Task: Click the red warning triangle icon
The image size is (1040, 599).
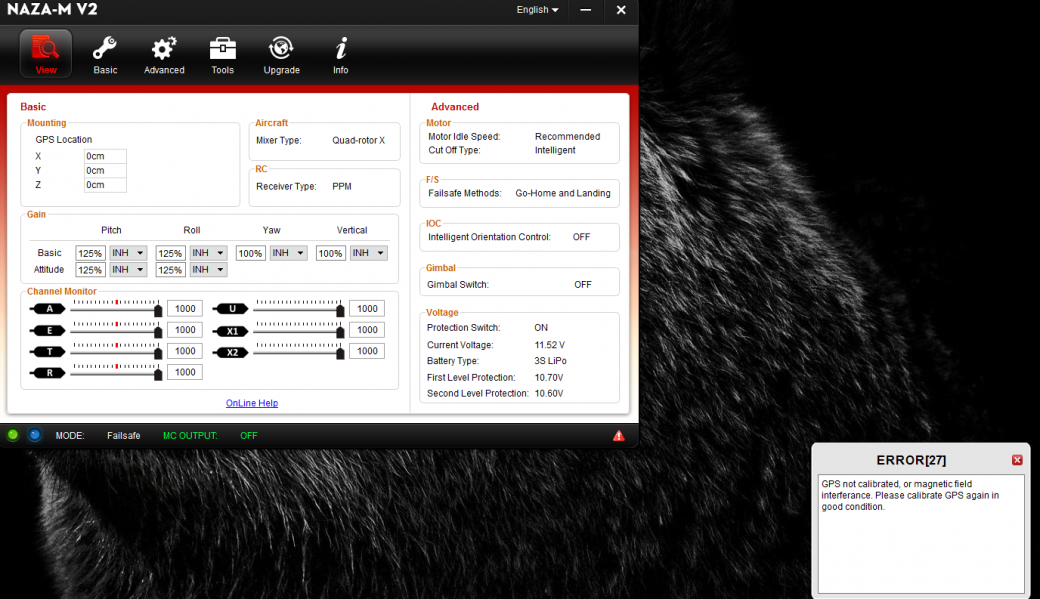Action: [x=619, y=436]
